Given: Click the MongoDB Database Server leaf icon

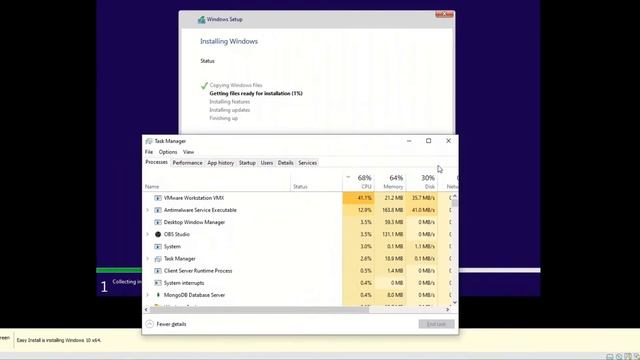Looking at the screenshot, I should click(158, 295).
